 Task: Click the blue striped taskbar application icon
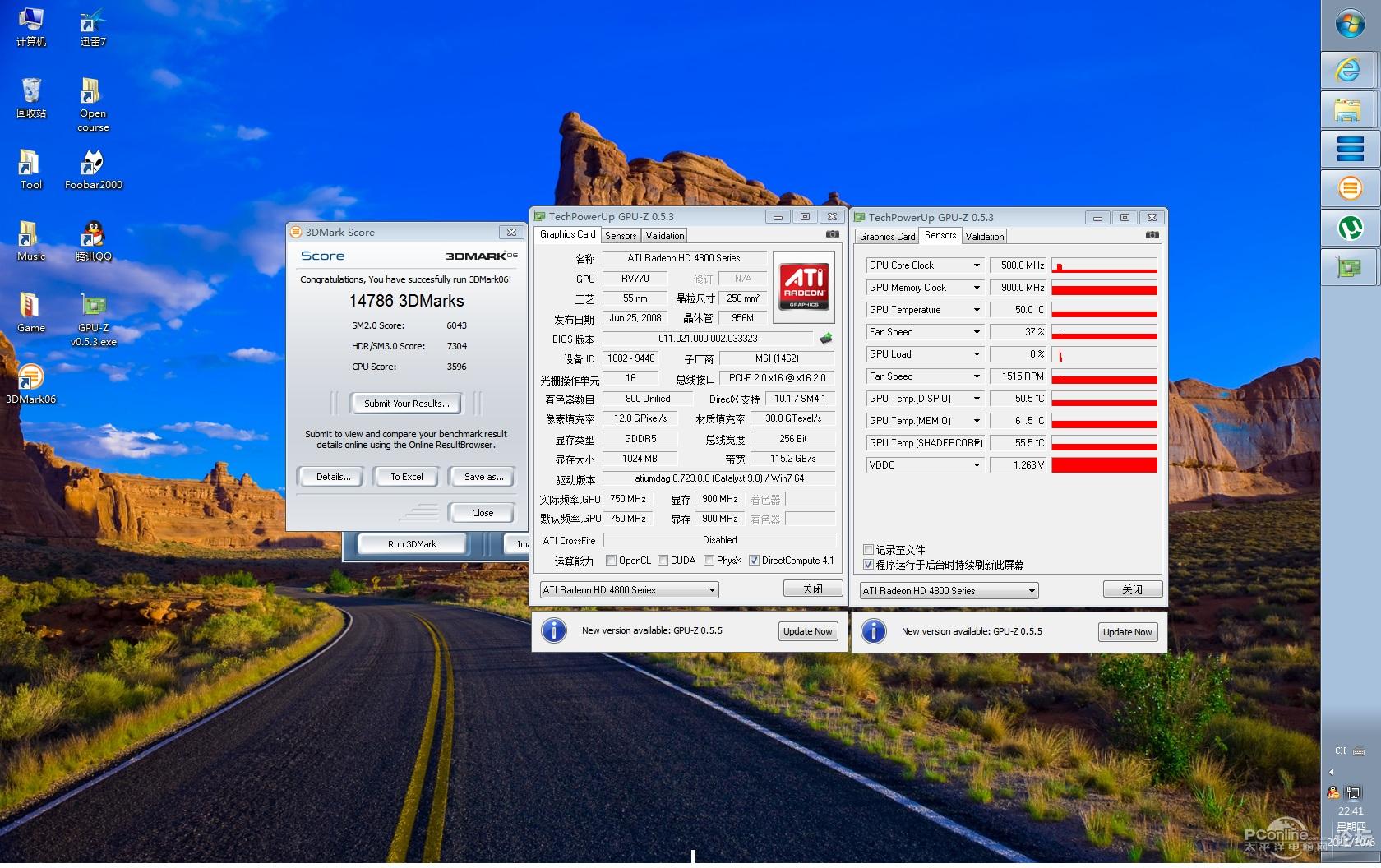click(x=1350, y=149)
